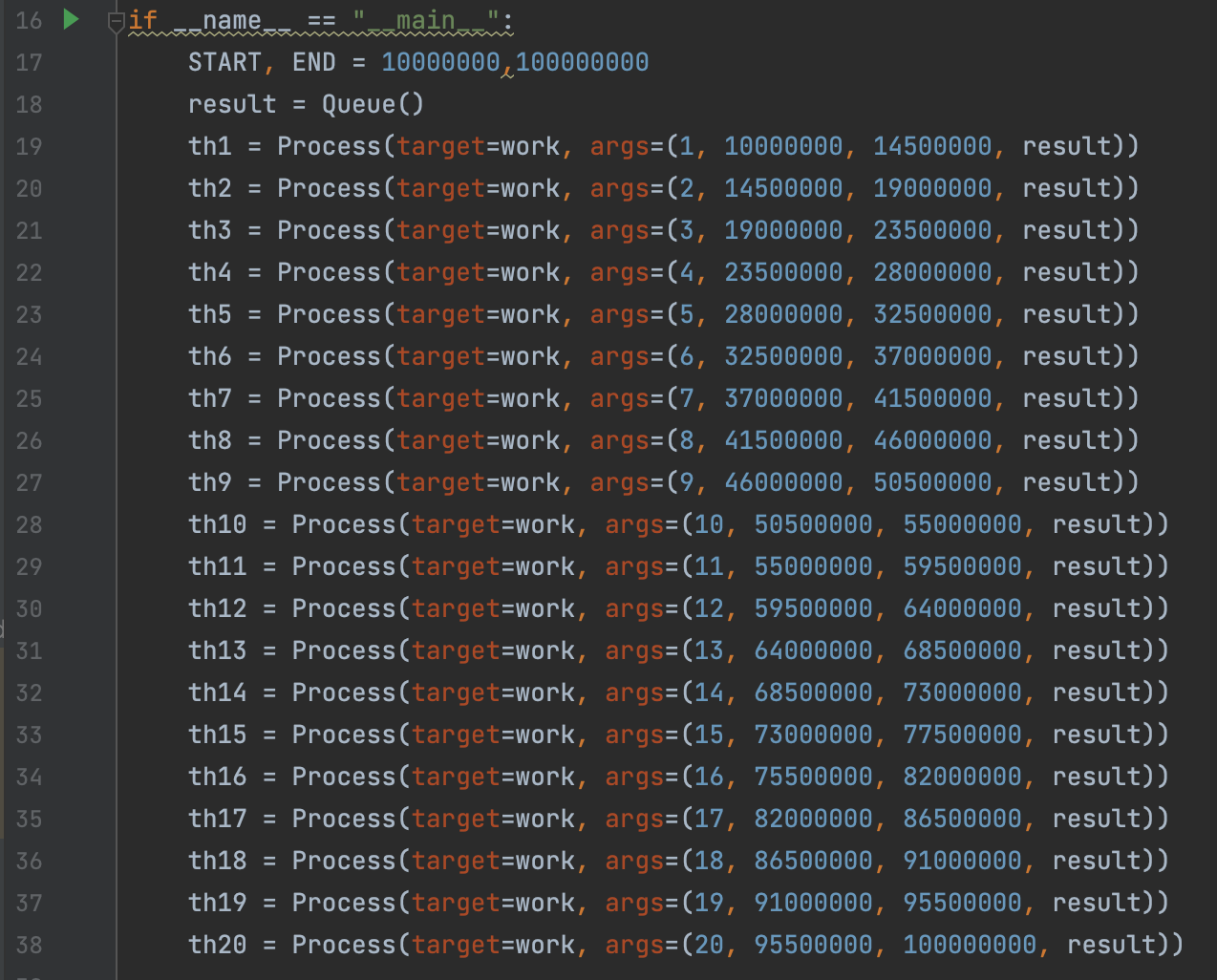Click 19000000 on the th3 line

(783, 231)
